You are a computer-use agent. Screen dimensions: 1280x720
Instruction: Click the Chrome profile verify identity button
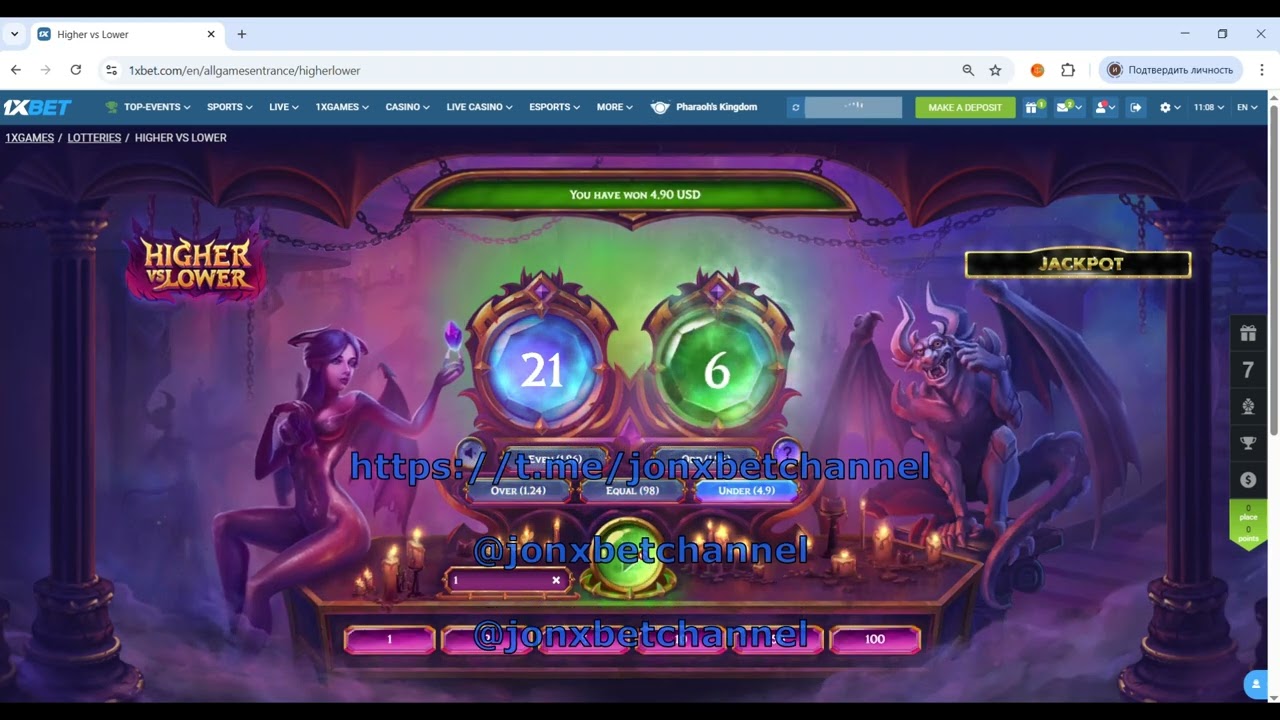1171,70
